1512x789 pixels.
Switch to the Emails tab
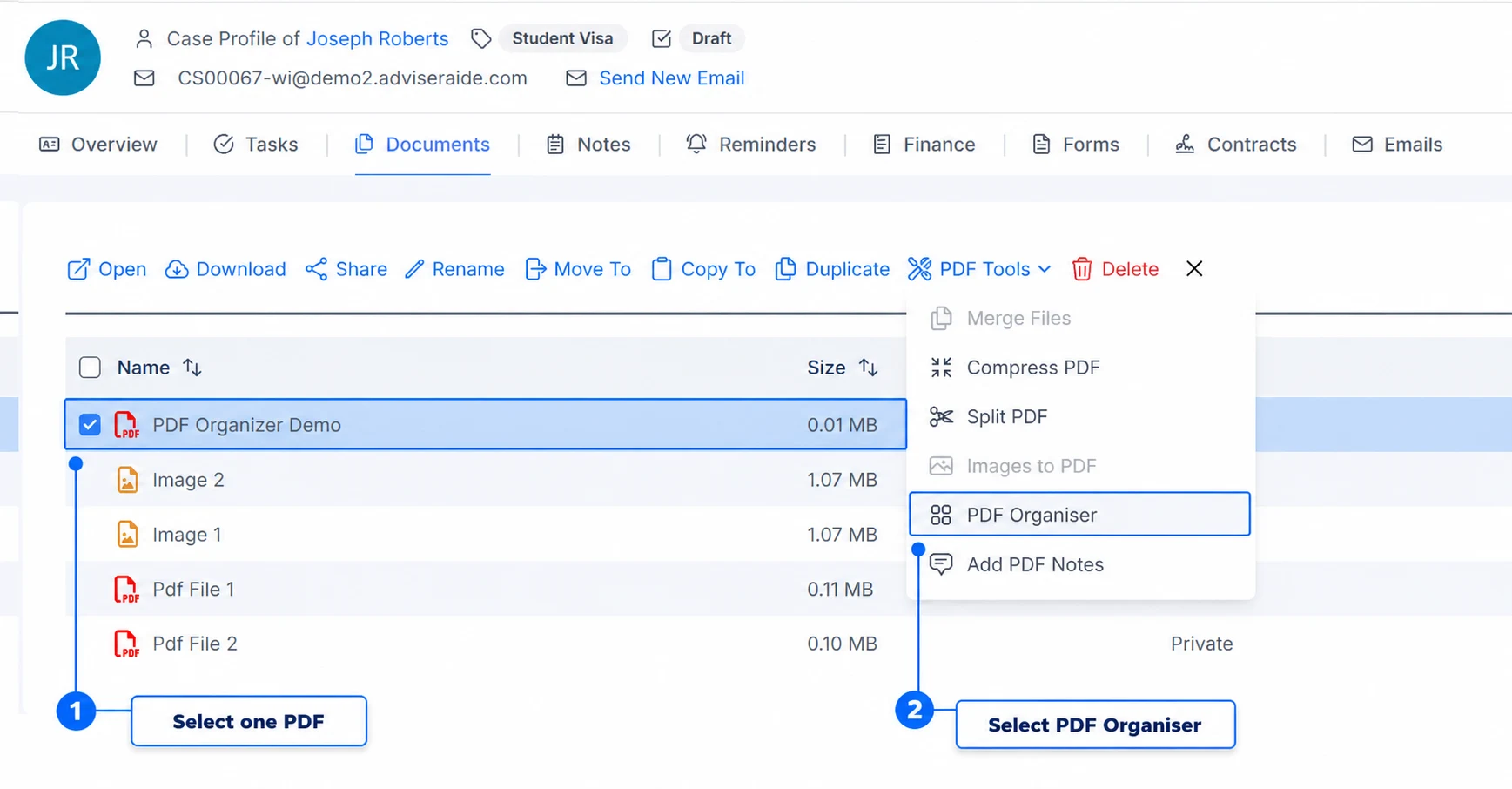(x=1397, y=145)
